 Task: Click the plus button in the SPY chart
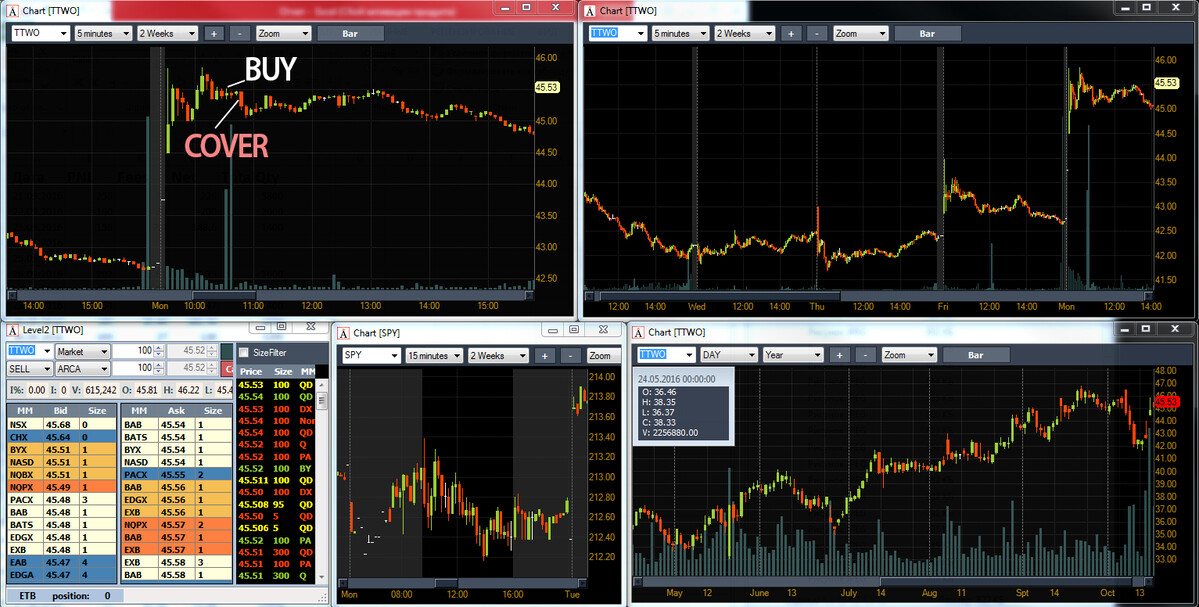click(544, 355)
